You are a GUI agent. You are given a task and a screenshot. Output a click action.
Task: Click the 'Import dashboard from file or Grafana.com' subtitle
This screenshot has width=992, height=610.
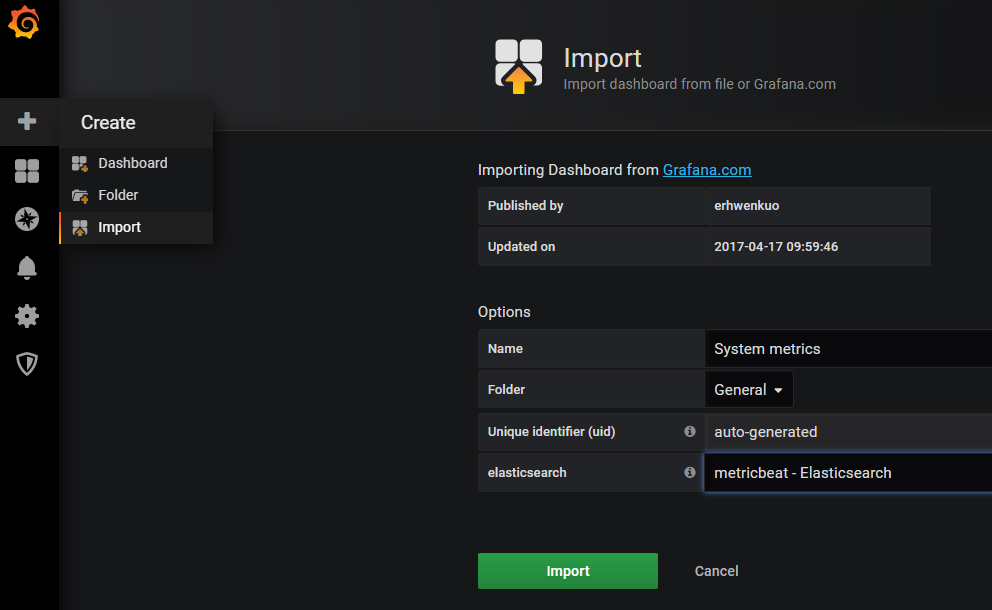tap(700, 84)
